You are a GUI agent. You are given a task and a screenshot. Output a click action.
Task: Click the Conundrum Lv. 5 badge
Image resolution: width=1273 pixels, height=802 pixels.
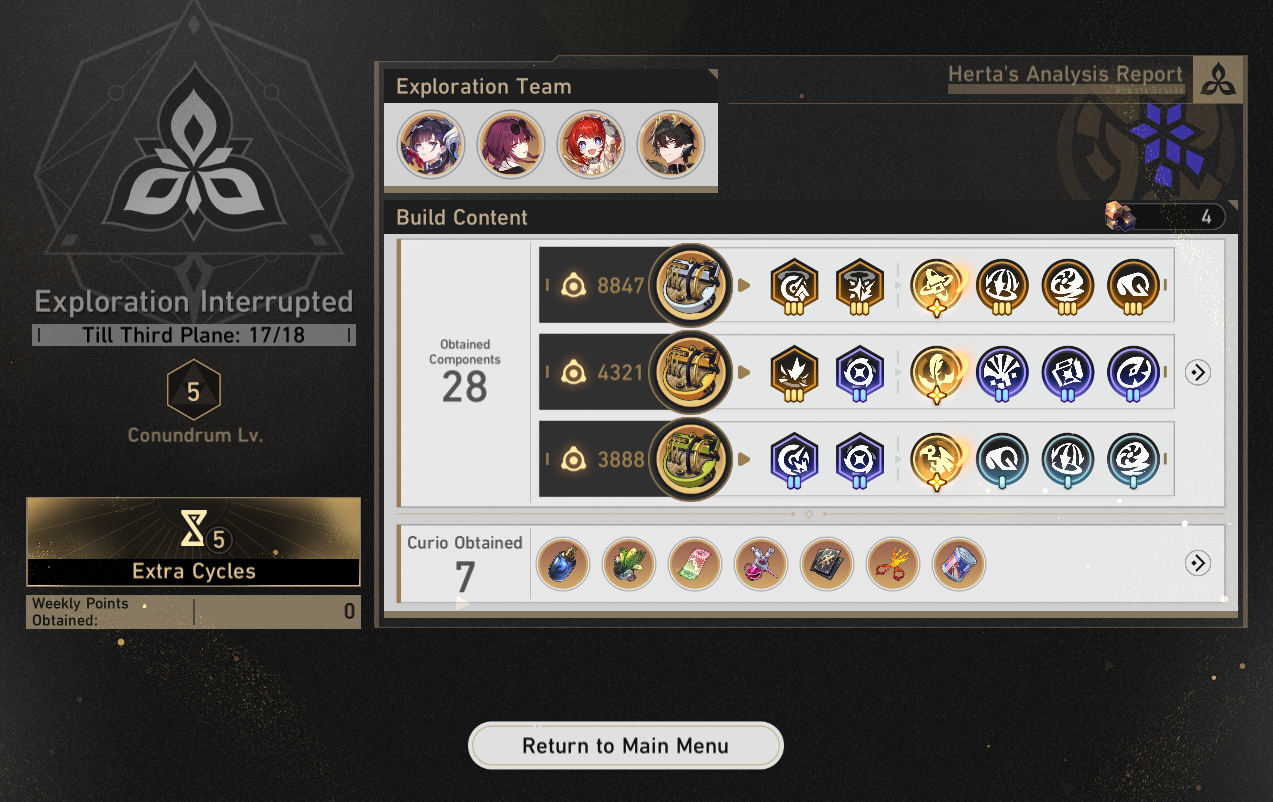[x=193, y=392]
